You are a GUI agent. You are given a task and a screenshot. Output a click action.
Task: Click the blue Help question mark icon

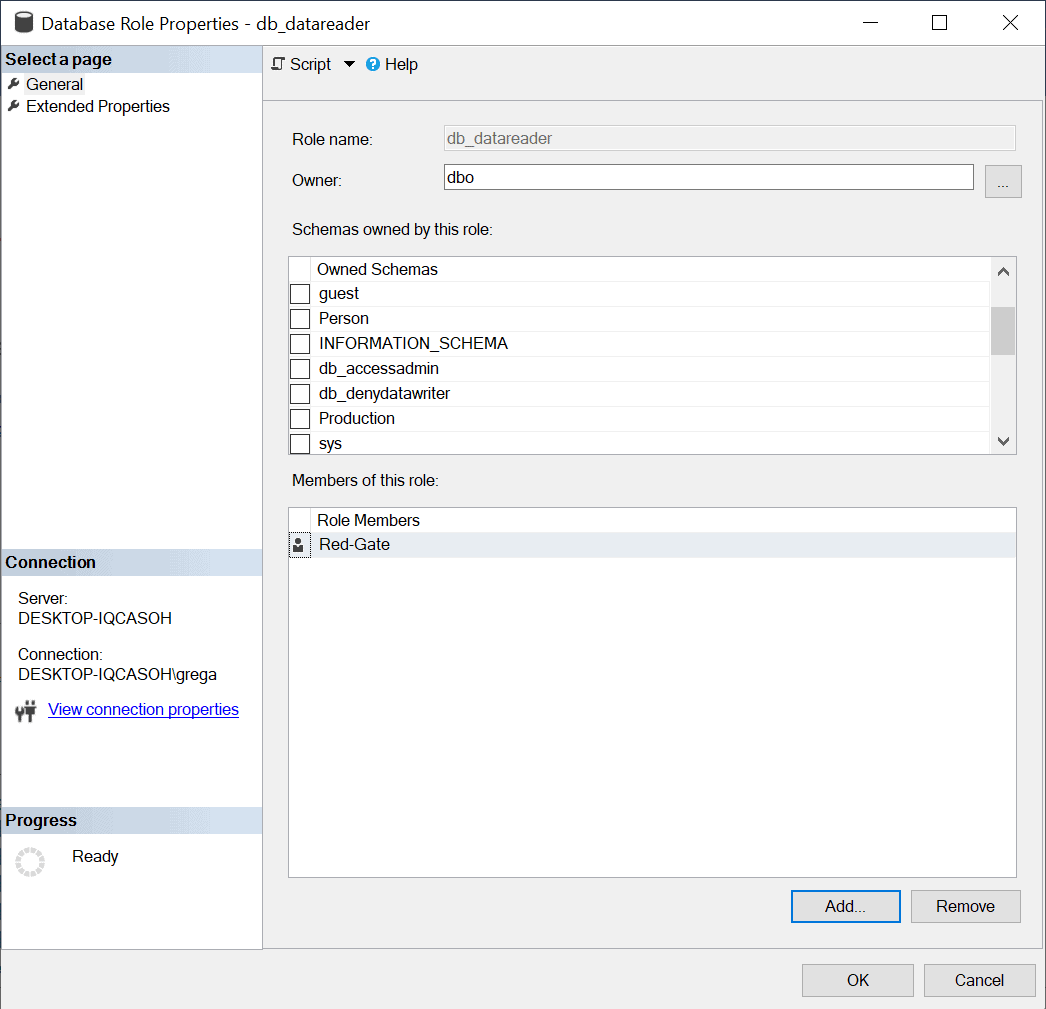click(x=373, y=64)
